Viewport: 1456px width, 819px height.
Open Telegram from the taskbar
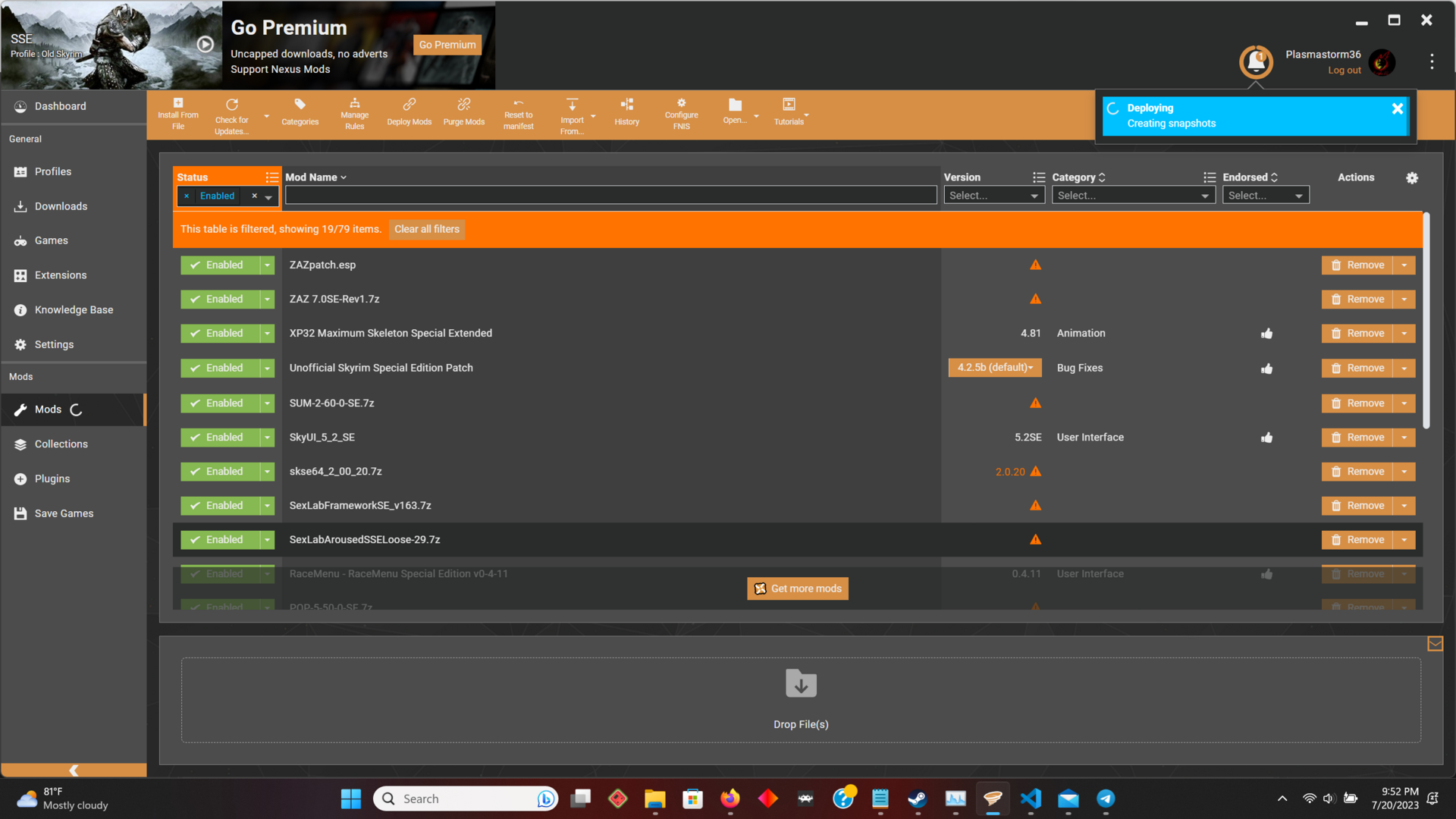(x=1106, y=799)
